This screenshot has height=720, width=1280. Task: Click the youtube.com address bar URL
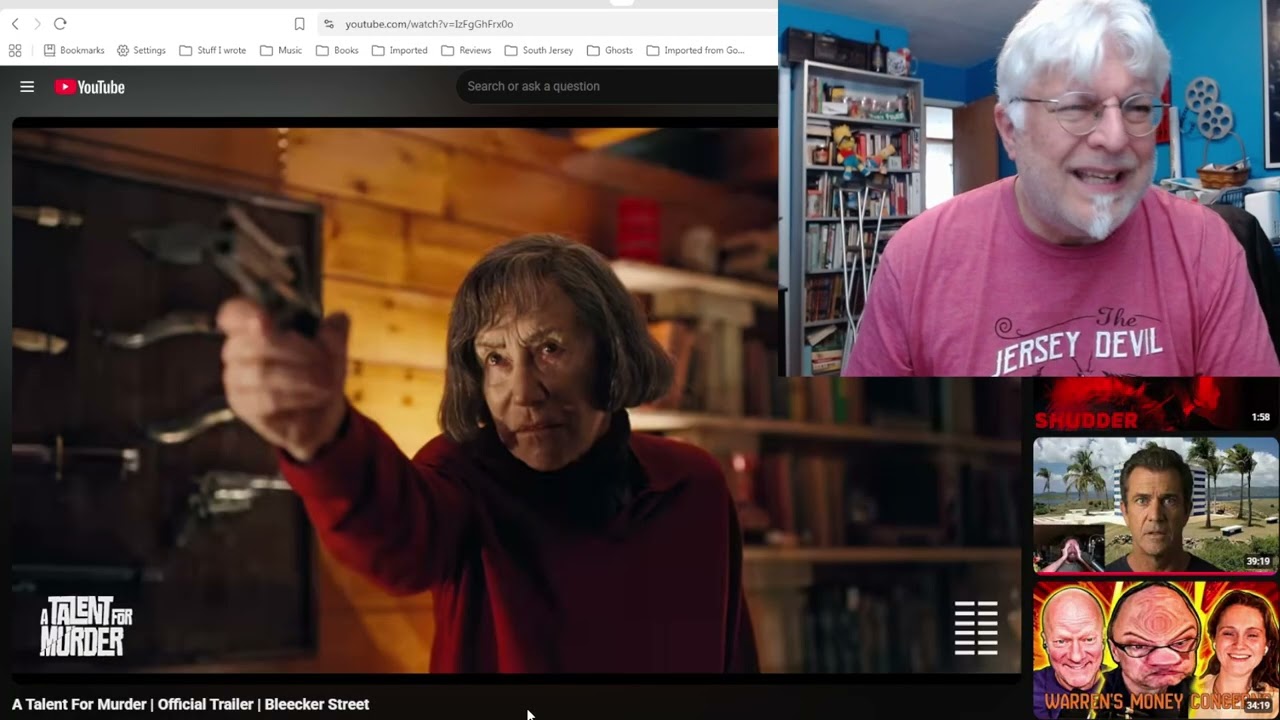429,24
